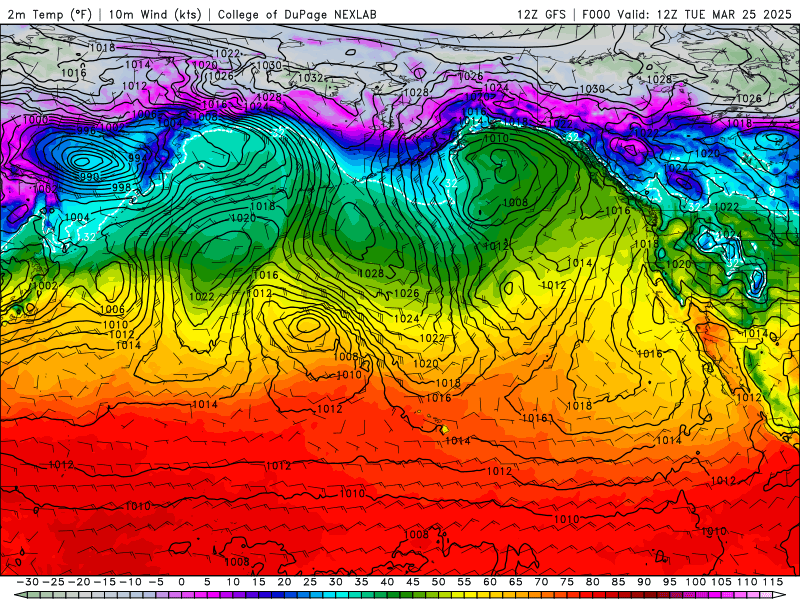Click the 80 value on temperature legend
Screen dimensions: 800x600
[x=592, y=582]
